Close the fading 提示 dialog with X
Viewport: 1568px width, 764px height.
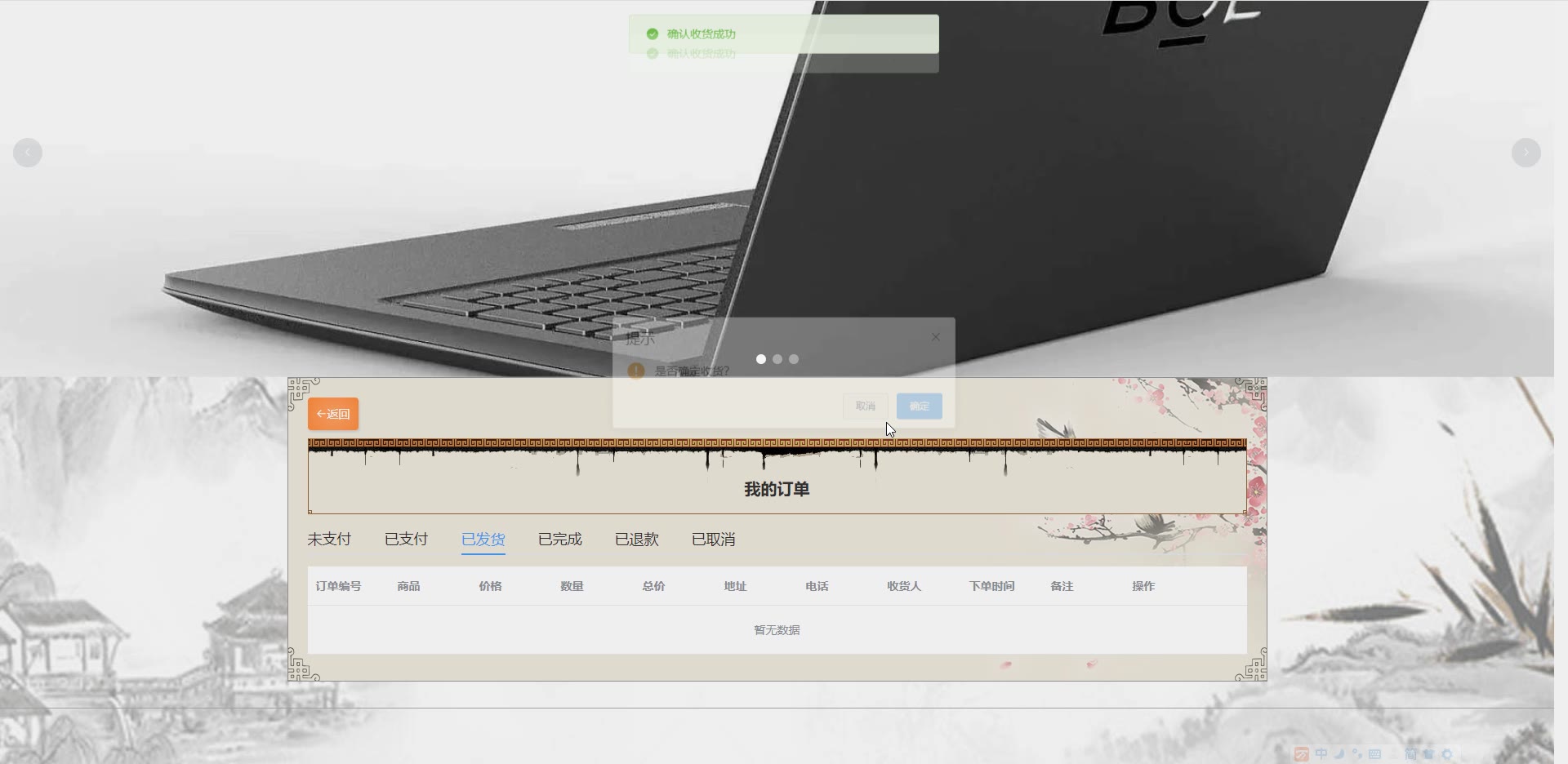936,337
